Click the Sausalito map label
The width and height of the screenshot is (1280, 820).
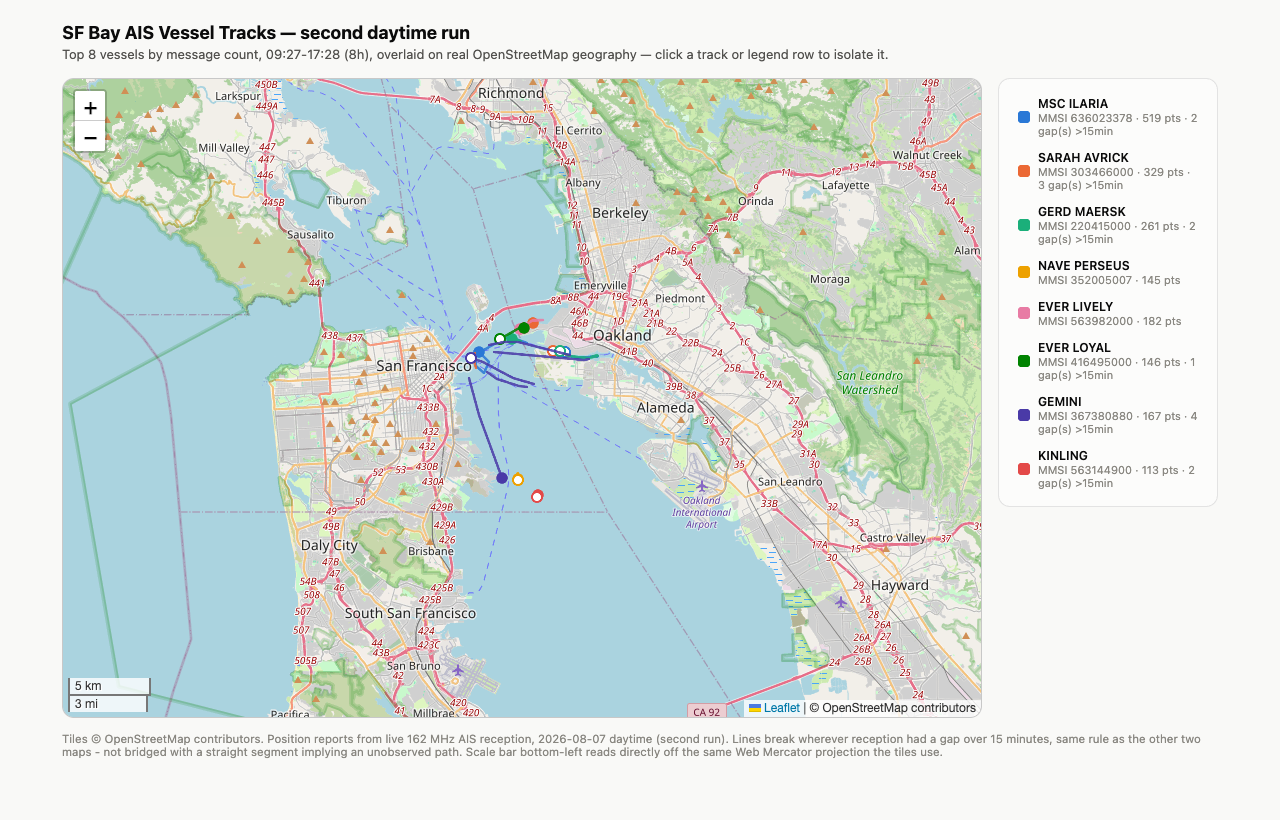coord(310,234)
